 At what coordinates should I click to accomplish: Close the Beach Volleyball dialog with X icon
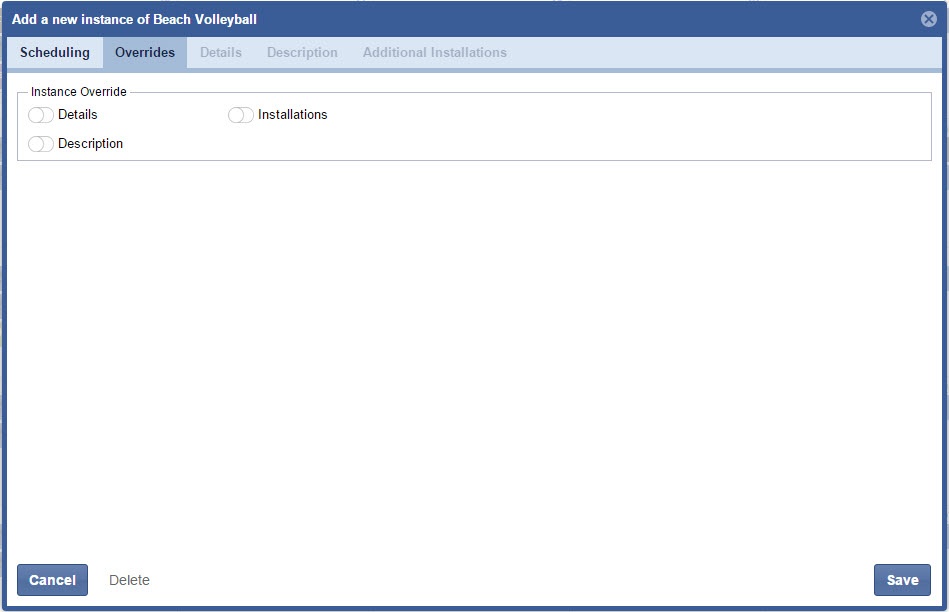(x=929, y=19)
